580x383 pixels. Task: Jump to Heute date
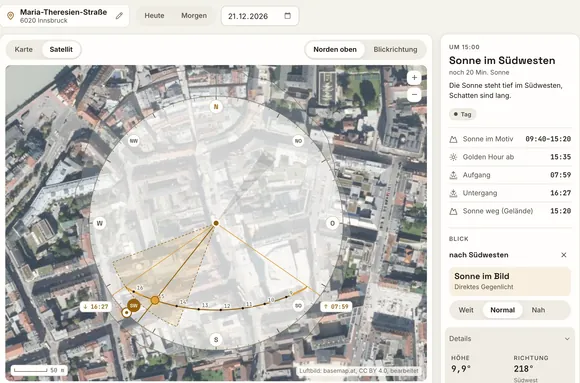(154, 16)
